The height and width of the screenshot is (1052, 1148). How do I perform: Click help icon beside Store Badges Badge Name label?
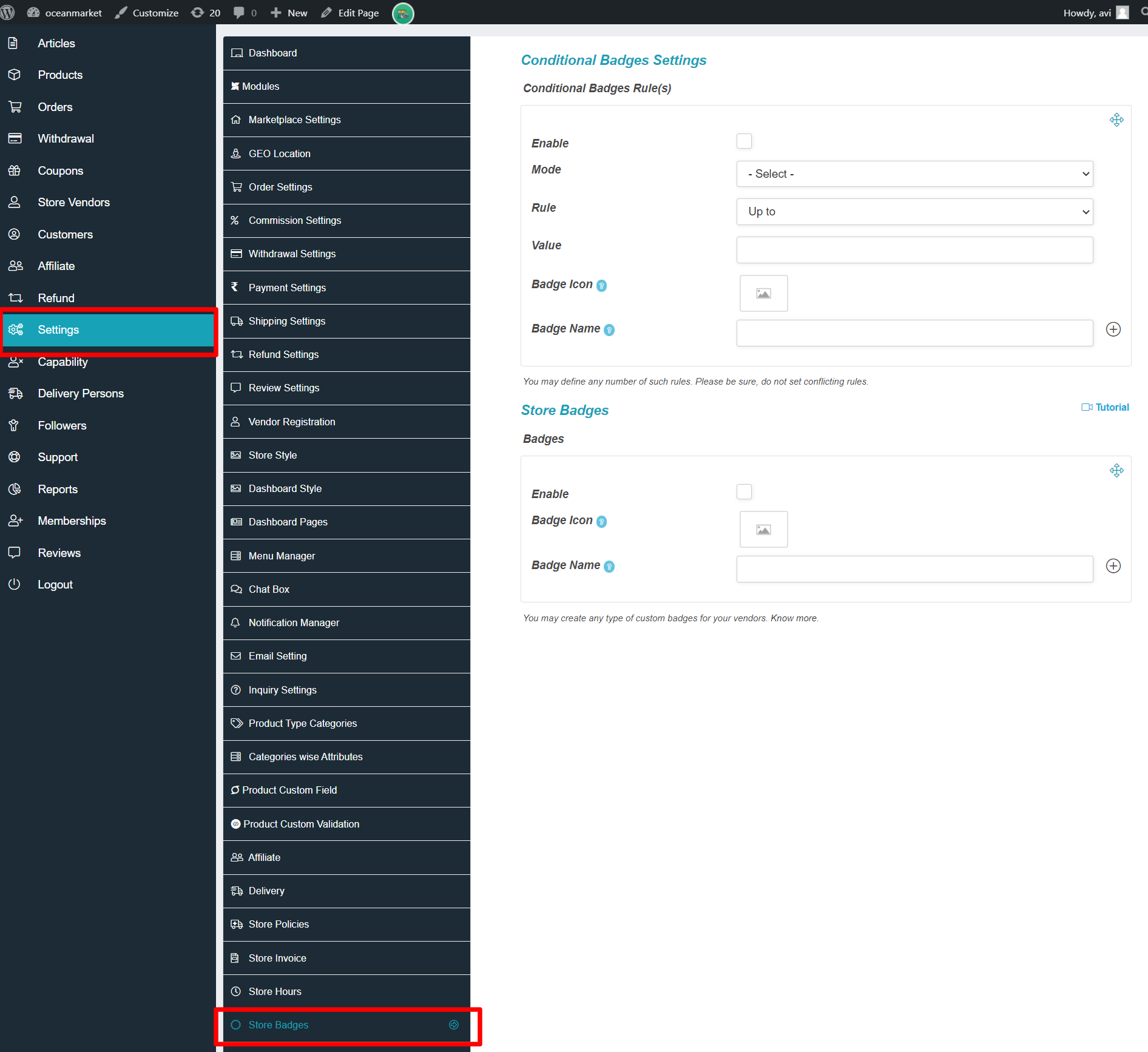609,567
